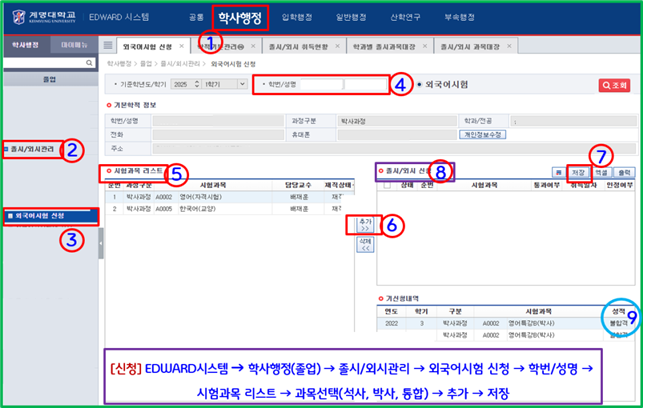Export the list with 엑셀 button
The height and width of the screenshot is (410, 645).
coord(601,173)
